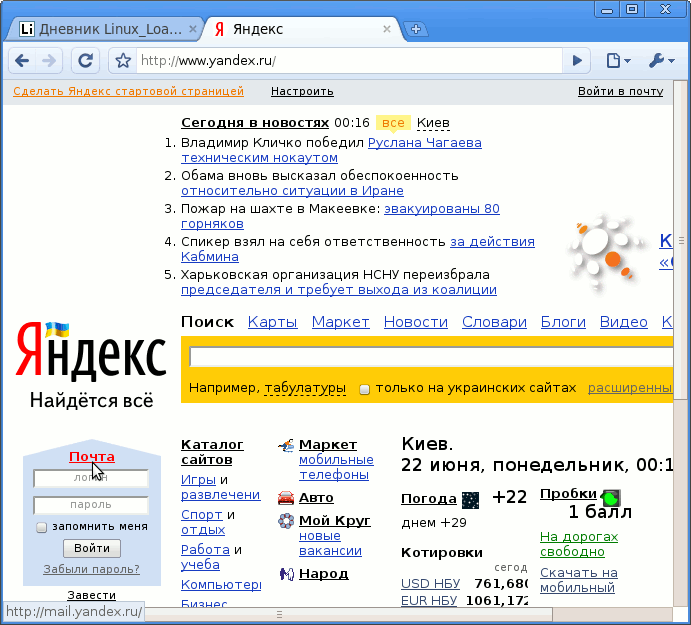This screenshot has height=625, width=691.
Task: Click 'Забыли пароль?' link
Action: tap(92, 569)
